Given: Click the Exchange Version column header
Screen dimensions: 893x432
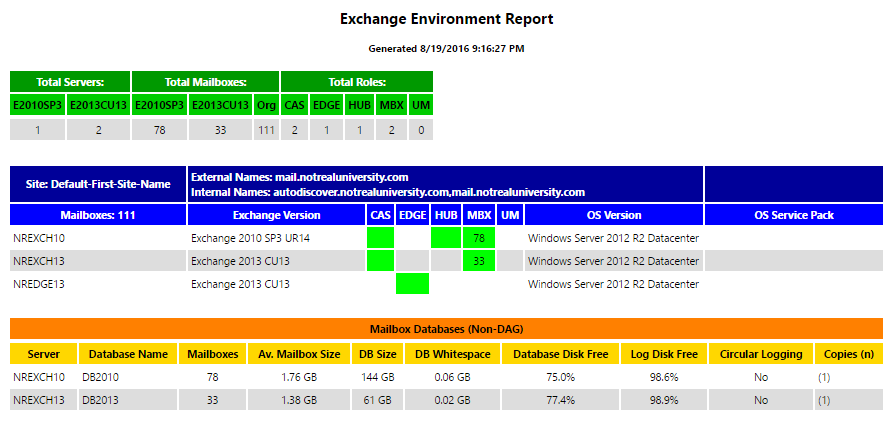Looking at the screenshot, I should (276, 215).
